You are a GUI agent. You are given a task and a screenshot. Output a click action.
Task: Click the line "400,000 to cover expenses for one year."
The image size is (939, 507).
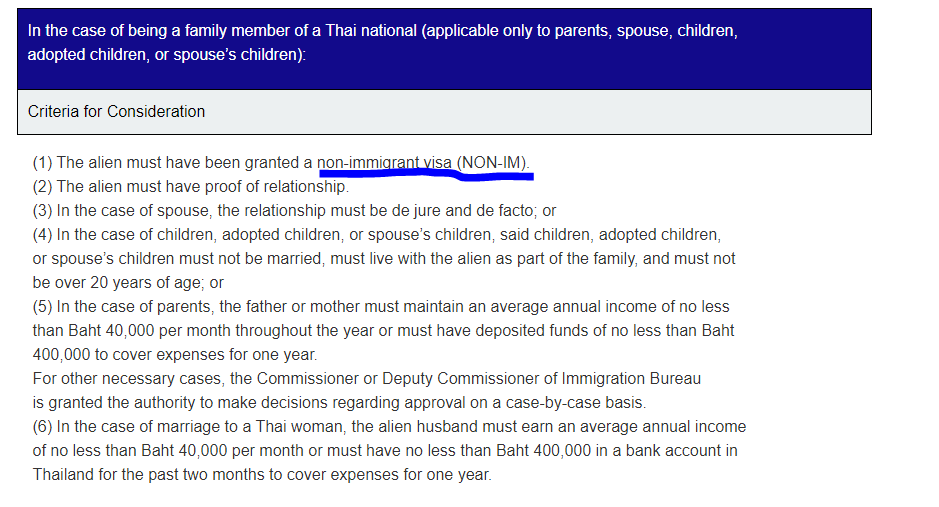pos(175,354)
